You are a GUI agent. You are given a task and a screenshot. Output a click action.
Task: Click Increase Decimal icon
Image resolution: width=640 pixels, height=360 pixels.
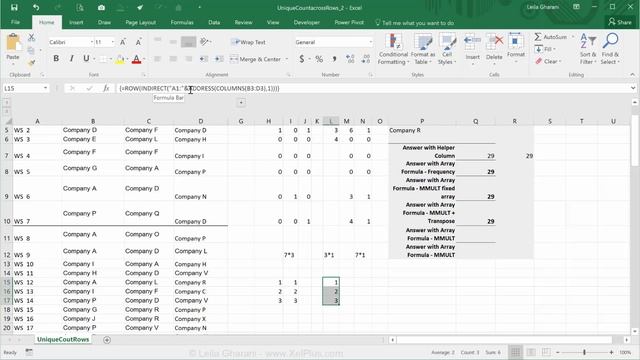[x=350, y=59]
